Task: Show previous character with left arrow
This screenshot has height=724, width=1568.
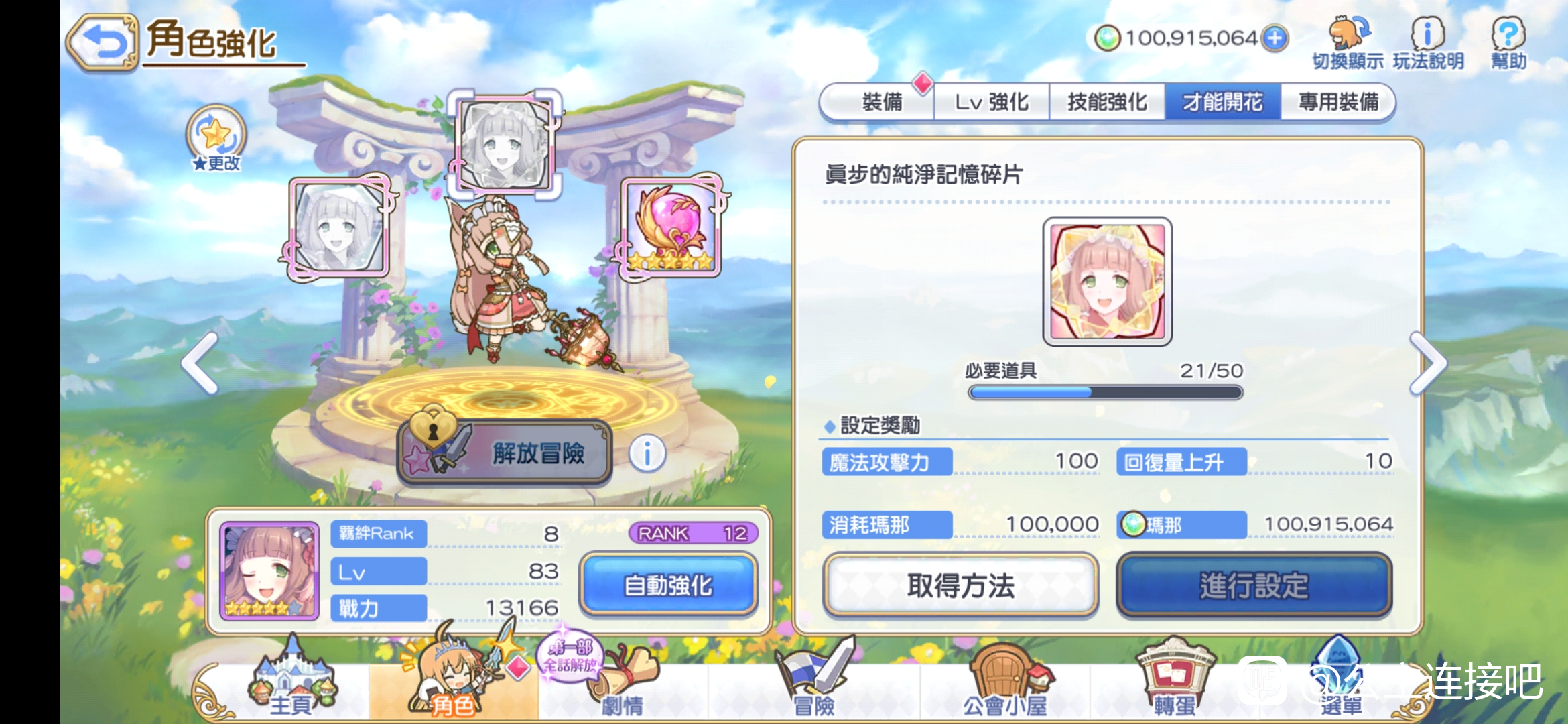Action: click(x=200, y=363)
